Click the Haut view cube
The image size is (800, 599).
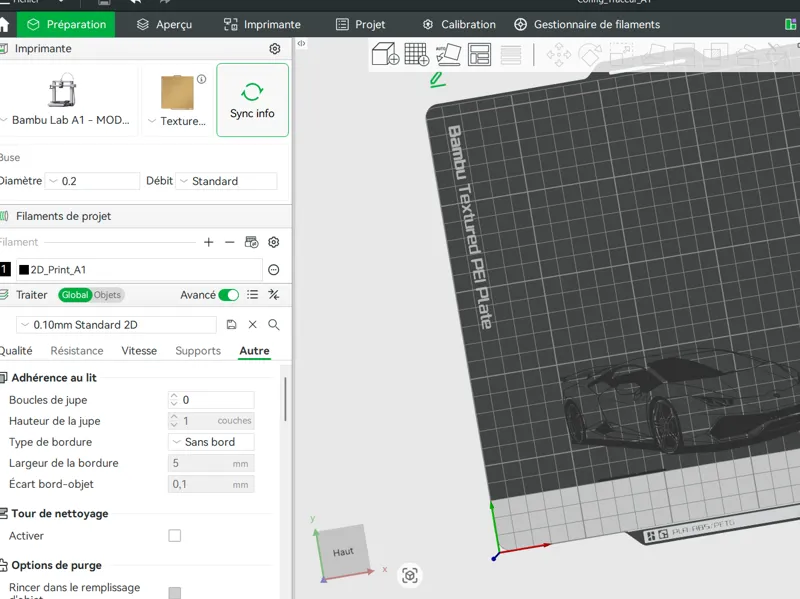click(343, 552)
